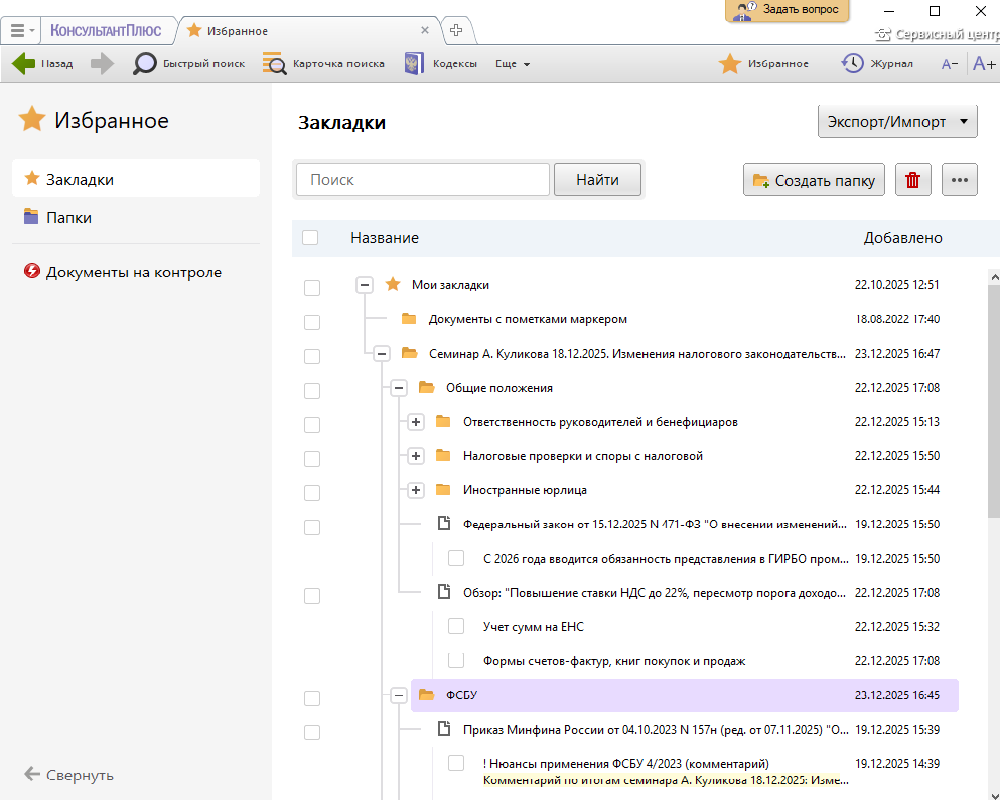Image resolution: width=1000 pixels, height=800 pixels.
Task: Click the bookmarks search input field
Action: tap(423, 180)
